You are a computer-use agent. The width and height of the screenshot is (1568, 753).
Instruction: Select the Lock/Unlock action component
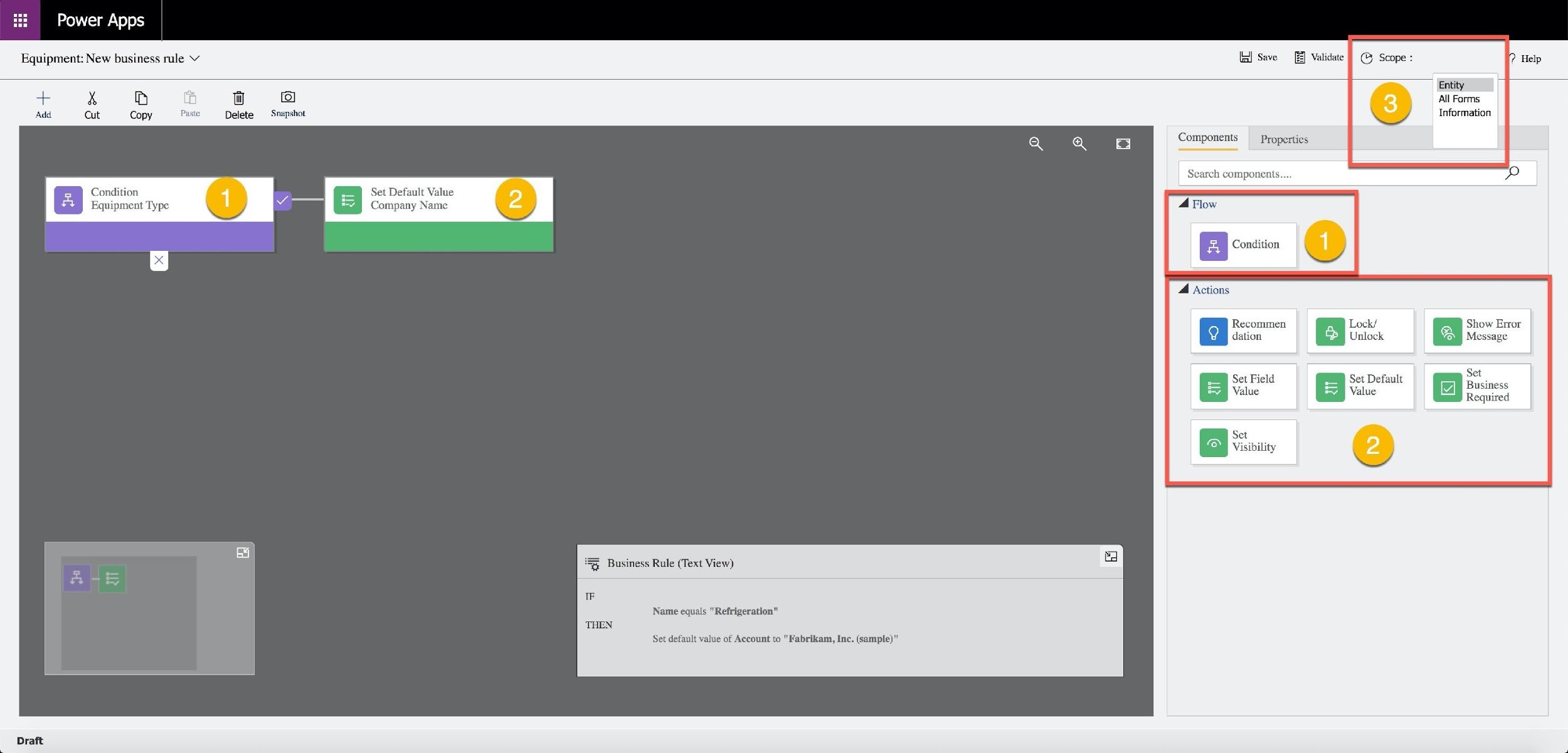coord(1360,330)
